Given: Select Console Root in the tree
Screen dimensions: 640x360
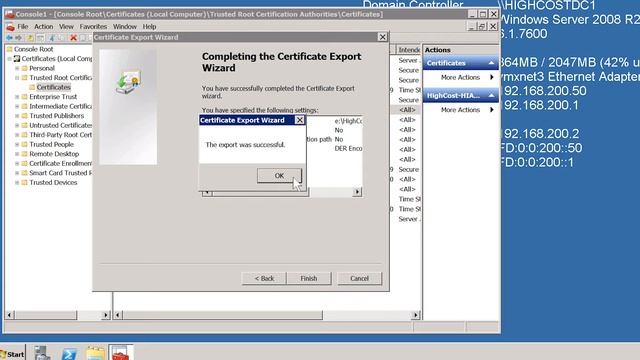Looking at the screenshot, I should point(33,49).
